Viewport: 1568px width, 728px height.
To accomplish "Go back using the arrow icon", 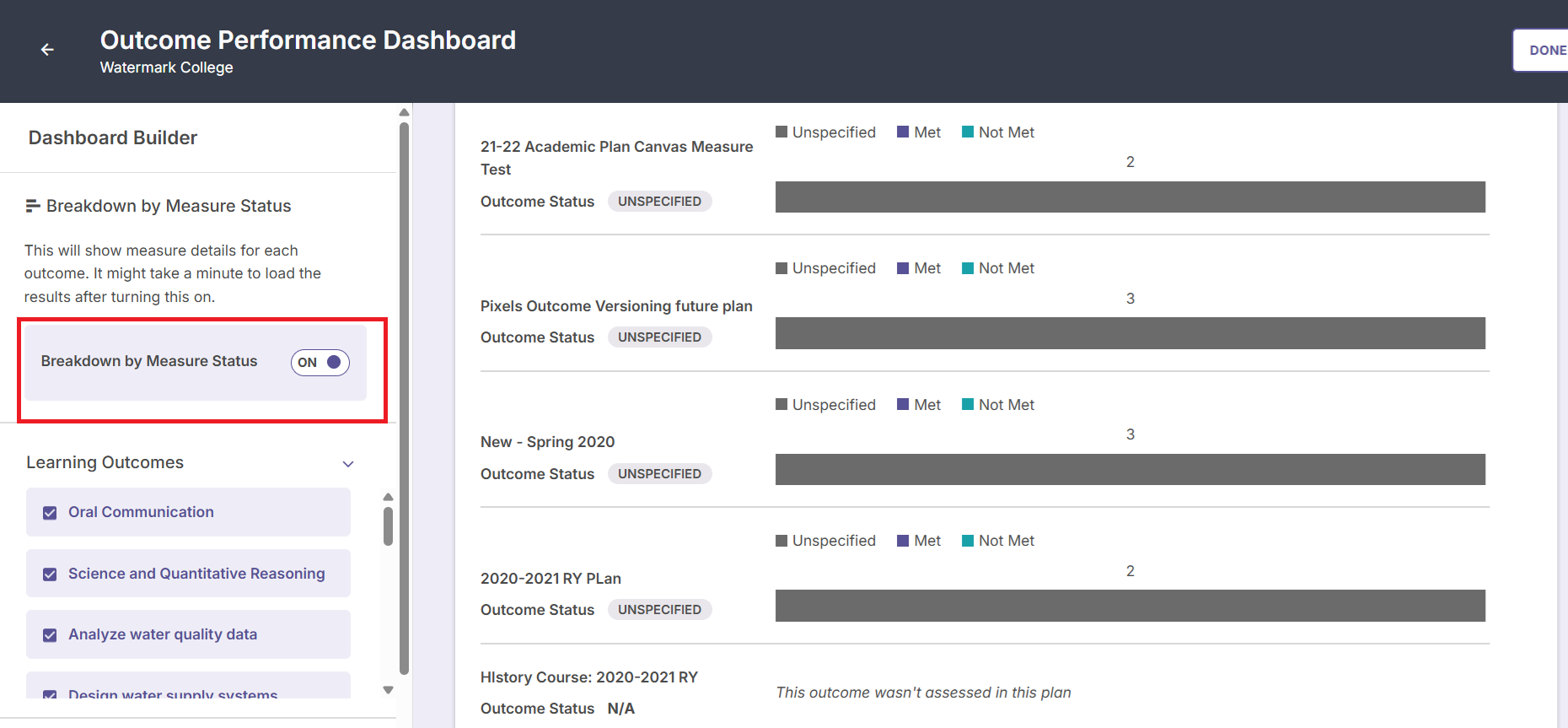I will (x=47, y=50).
